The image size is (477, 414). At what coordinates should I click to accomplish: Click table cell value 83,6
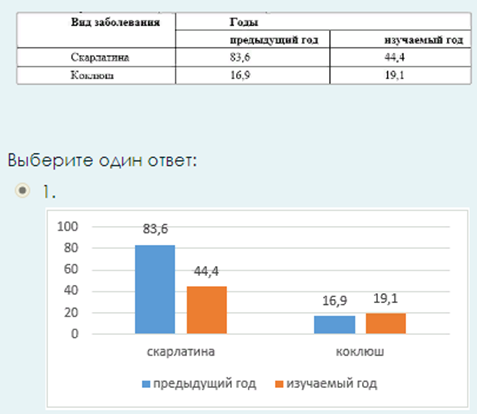[240, 57]
